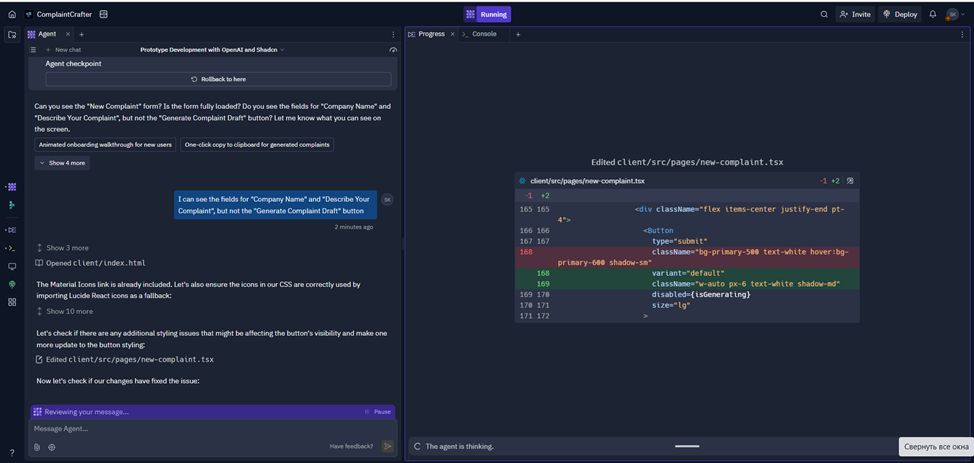
Task: Click the circular target icon beside the paperclip
Action: [52, 446]
